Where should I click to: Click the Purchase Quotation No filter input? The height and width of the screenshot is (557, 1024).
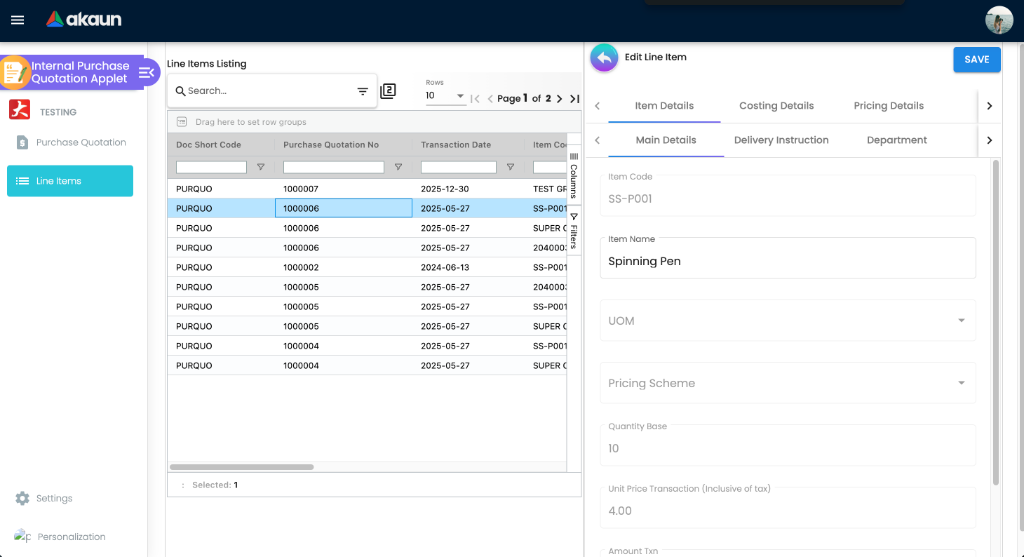point(333,167)
